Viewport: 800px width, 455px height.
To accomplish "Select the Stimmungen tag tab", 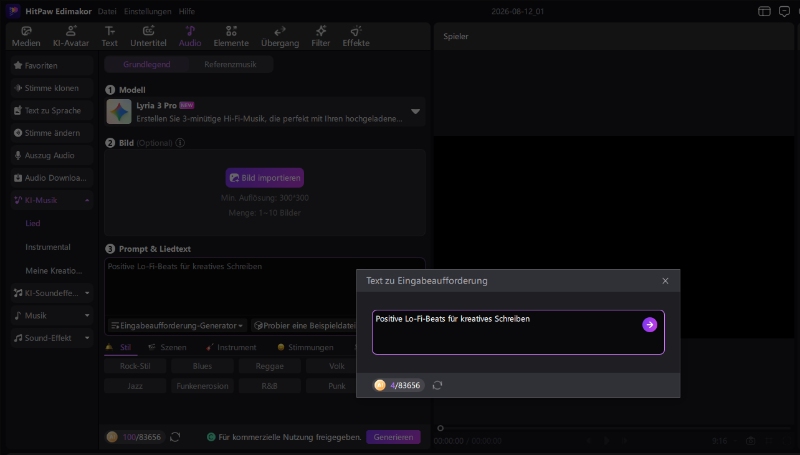I will click(x=306, y=347).
